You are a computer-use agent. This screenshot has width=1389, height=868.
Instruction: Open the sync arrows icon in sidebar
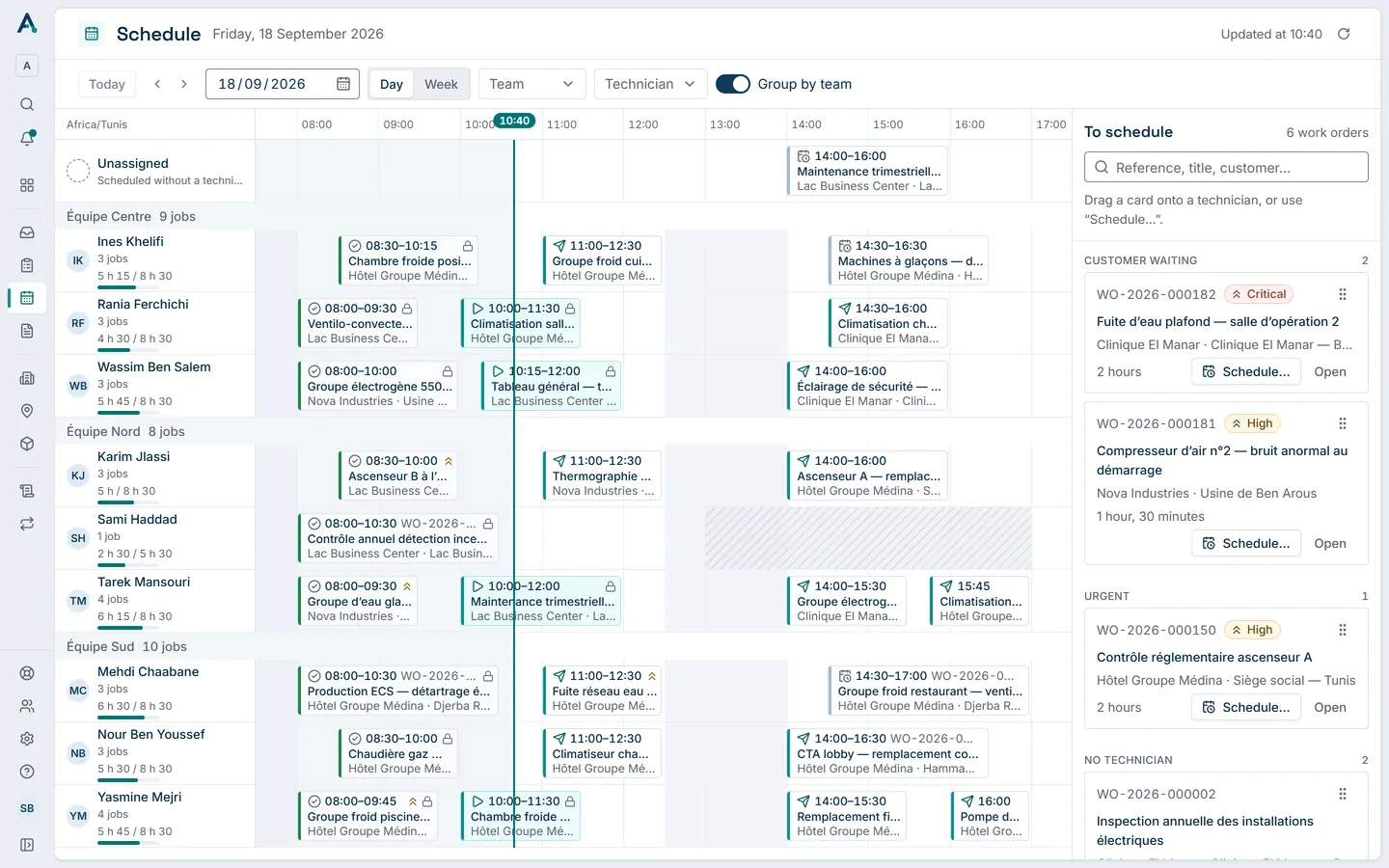pos(27,524)
